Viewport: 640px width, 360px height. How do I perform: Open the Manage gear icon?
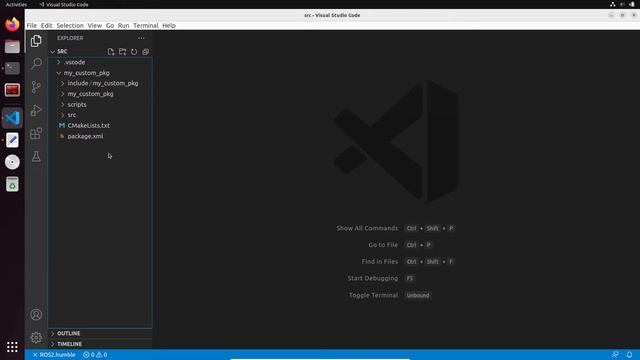pyautogui.click(x=36, y=338)
